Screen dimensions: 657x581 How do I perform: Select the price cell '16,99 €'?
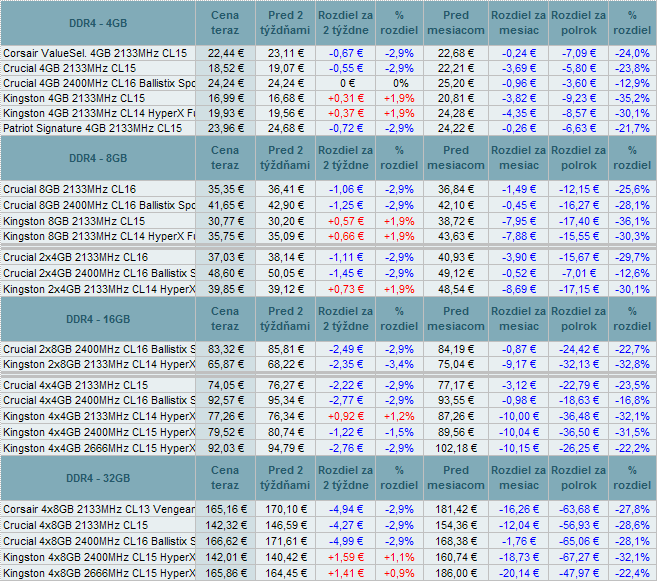[x=225, y=98]
